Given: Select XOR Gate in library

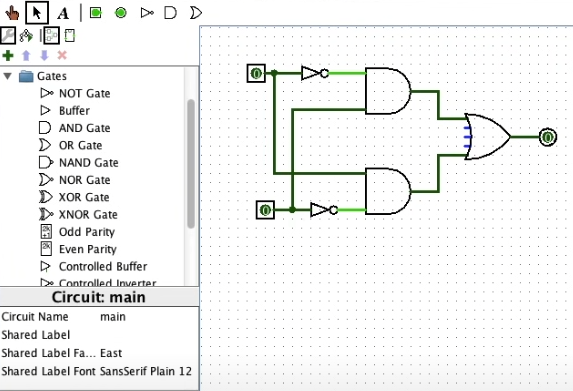Looking at the screenshot, I should (74, 197).
